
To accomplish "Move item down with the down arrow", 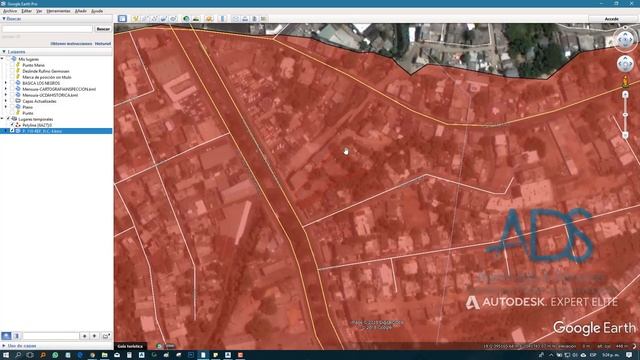I will [x=94, y=336].
